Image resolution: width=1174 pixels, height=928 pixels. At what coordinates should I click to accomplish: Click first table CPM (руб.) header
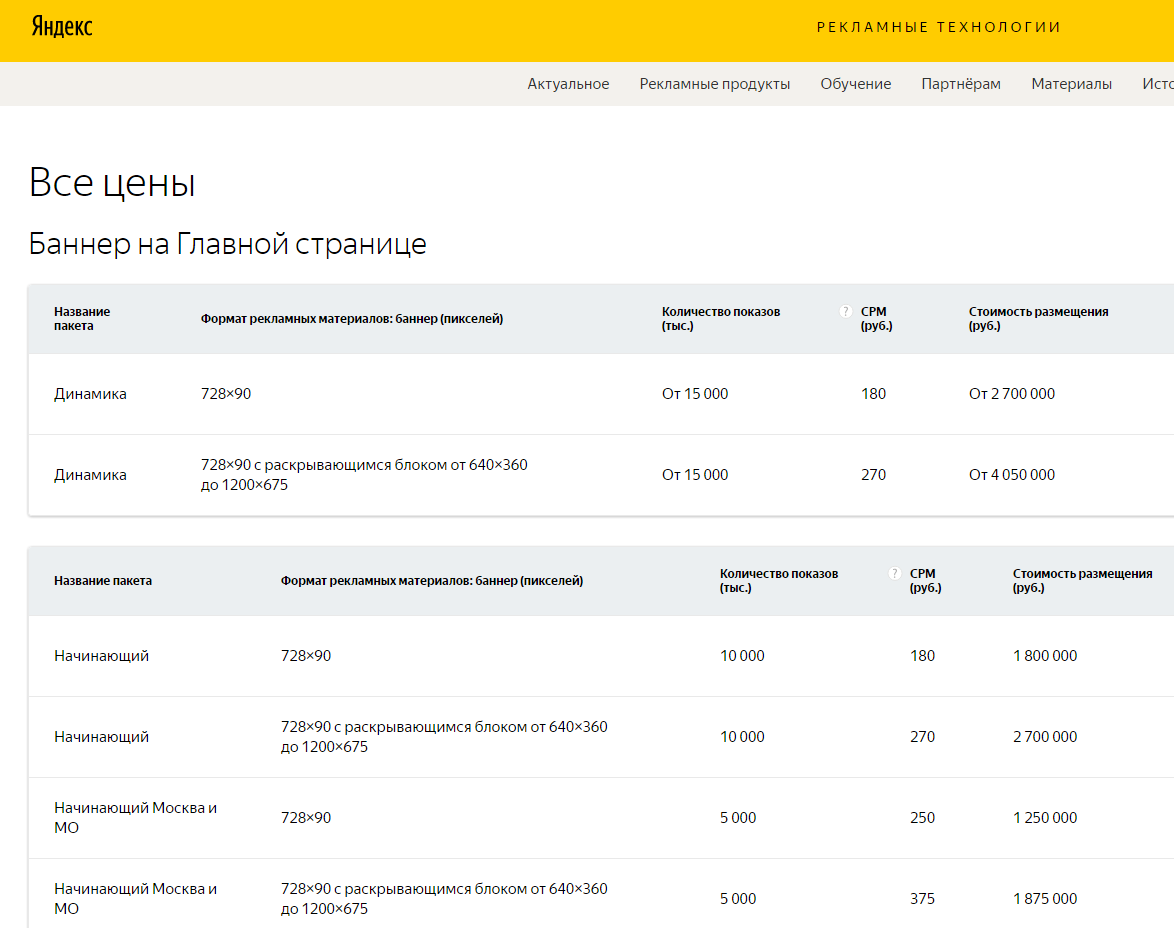pyautogui.click(x=877, y=318)
